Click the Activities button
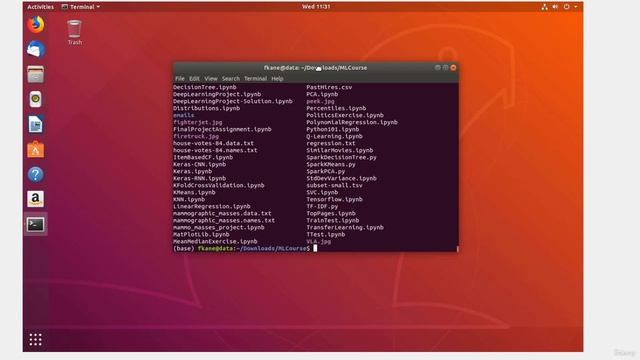640x360 pixels. (40, 7)
